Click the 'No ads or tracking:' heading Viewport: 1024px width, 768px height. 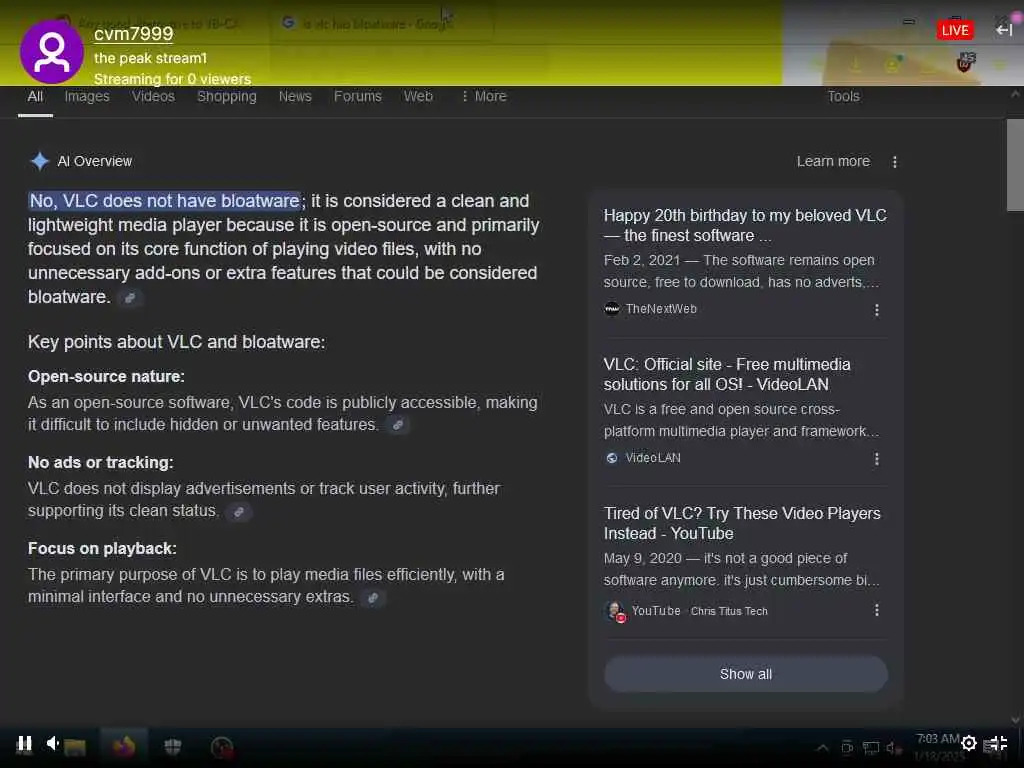(101, 463)
